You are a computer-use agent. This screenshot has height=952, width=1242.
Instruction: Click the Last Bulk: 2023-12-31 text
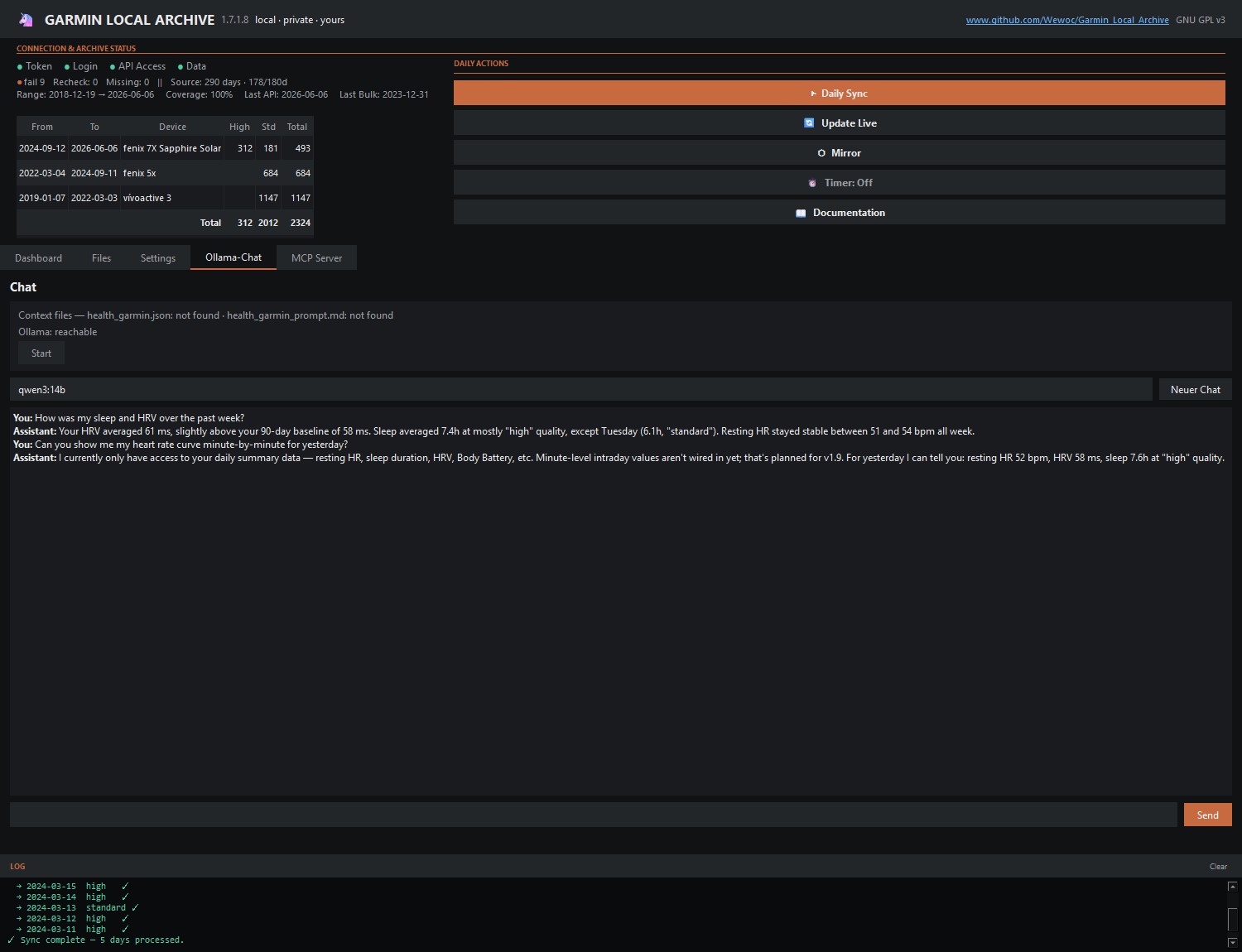(x=384, y=94)
